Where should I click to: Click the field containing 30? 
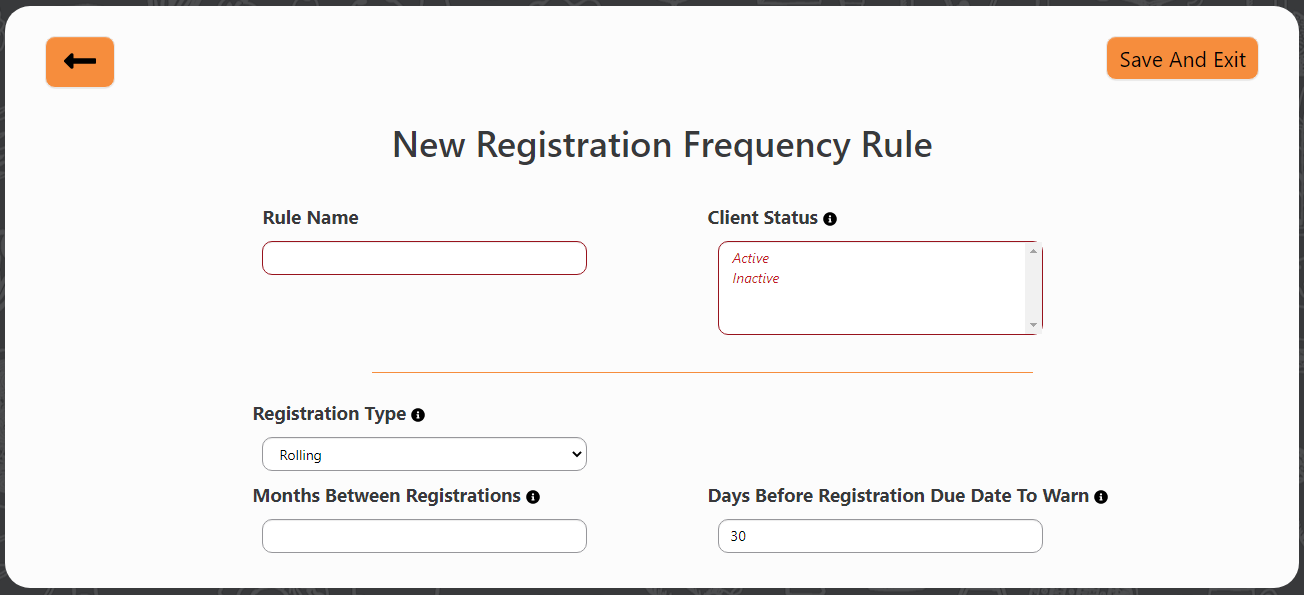click(x=880, y=536)
